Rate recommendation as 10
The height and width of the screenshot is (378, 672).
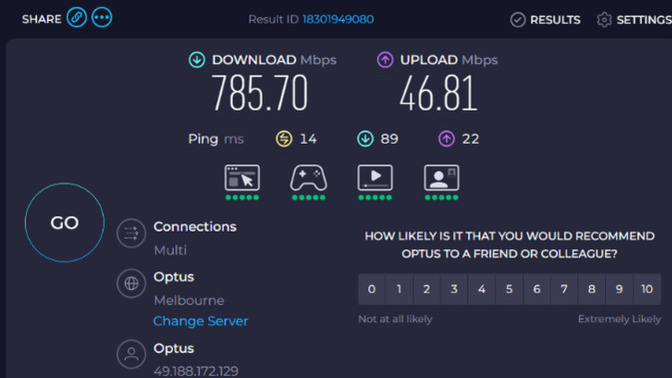pos(647,289)
